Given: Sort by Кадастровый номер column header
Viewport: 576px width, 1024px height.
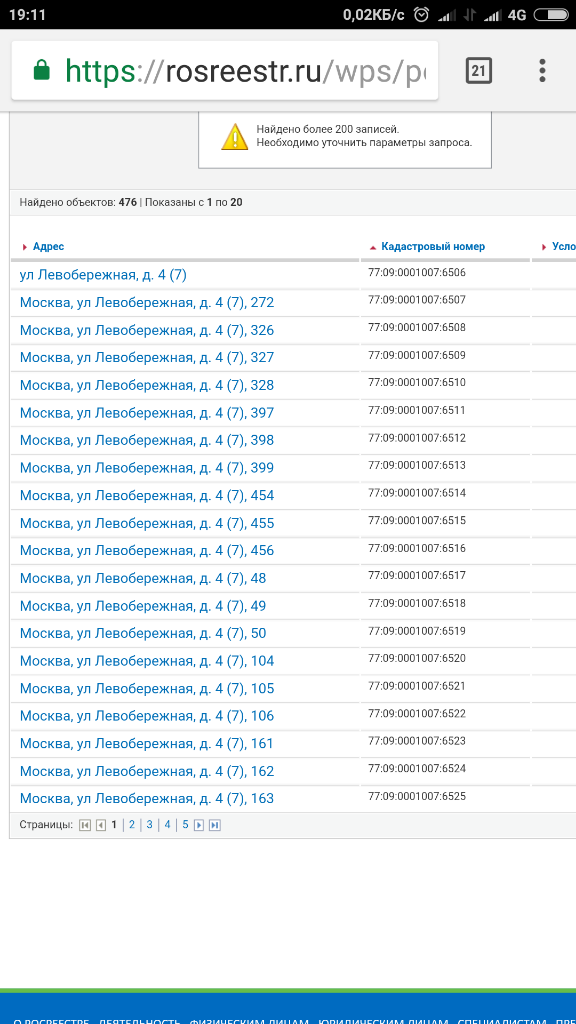Looking at the screenshot, I should (x=433, y=247).
